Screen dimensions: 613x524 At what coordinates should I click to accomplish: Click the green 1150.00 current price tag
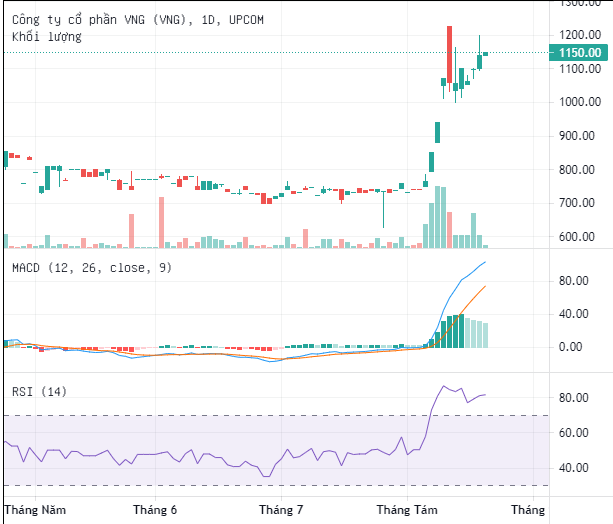[x=580, y=52]
